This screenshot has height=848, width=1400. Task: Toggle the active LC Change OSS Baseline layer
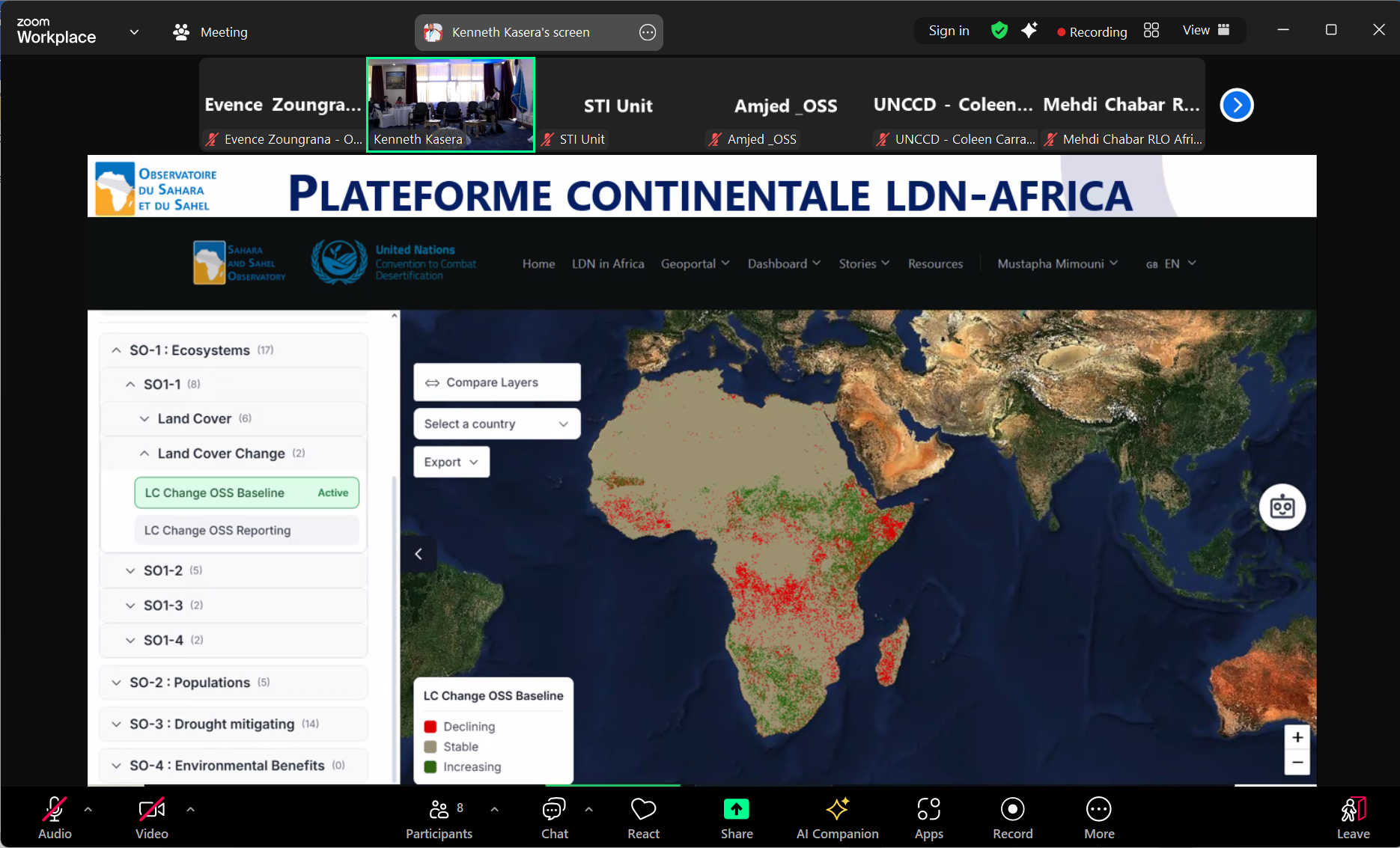click(x=246, y=492)
